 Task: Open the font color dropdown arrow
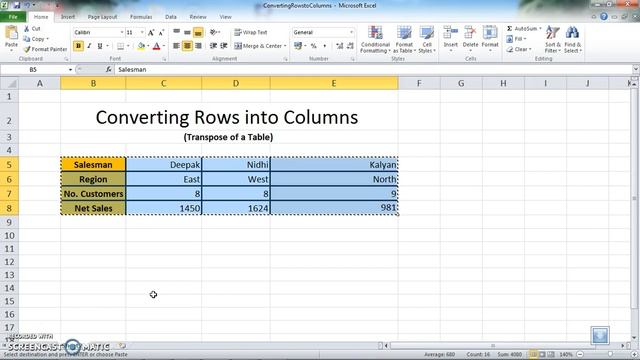click(164, 46)
